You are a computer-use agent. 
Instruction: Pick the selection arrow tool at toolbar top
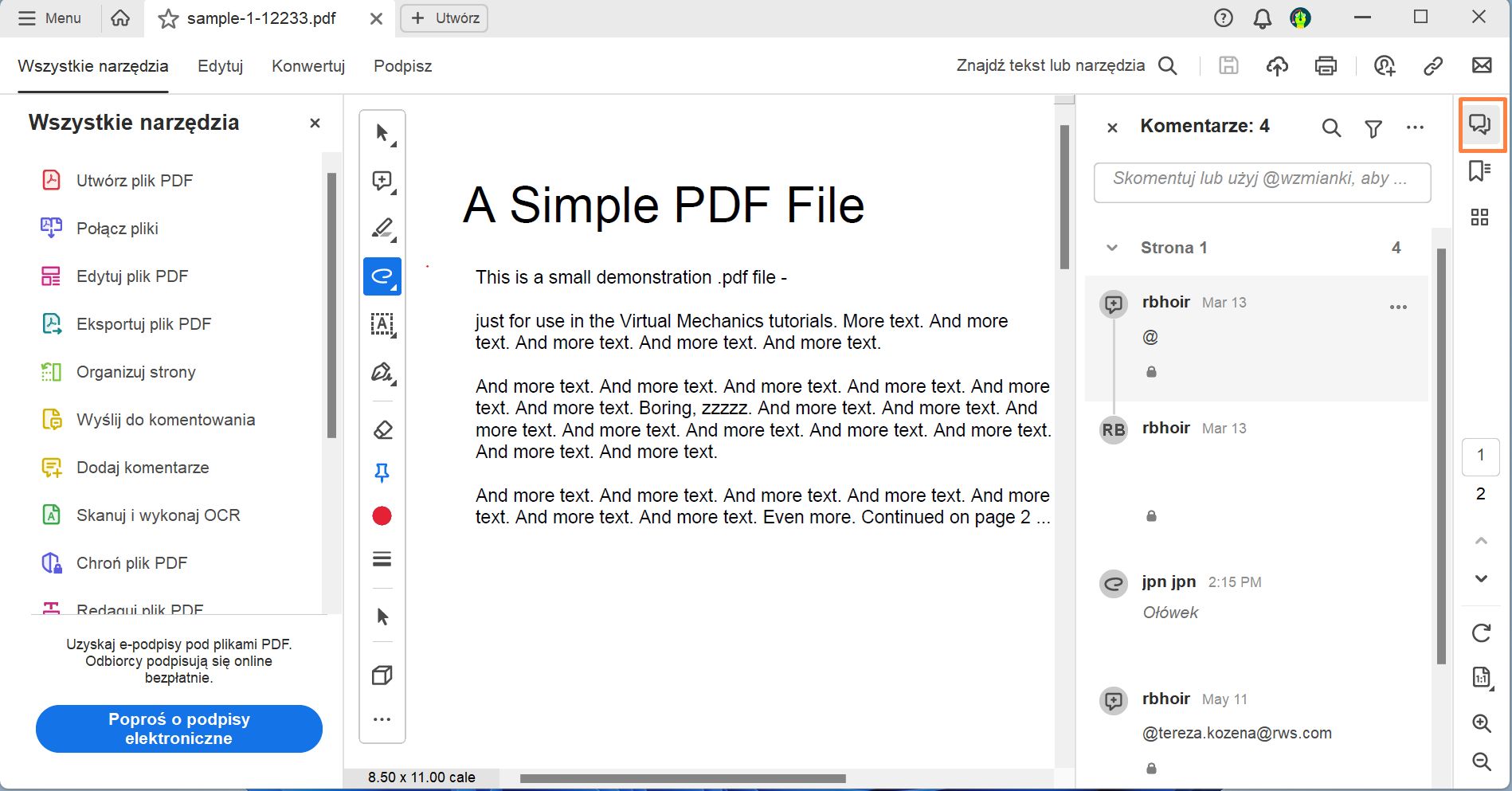point(382,133)
